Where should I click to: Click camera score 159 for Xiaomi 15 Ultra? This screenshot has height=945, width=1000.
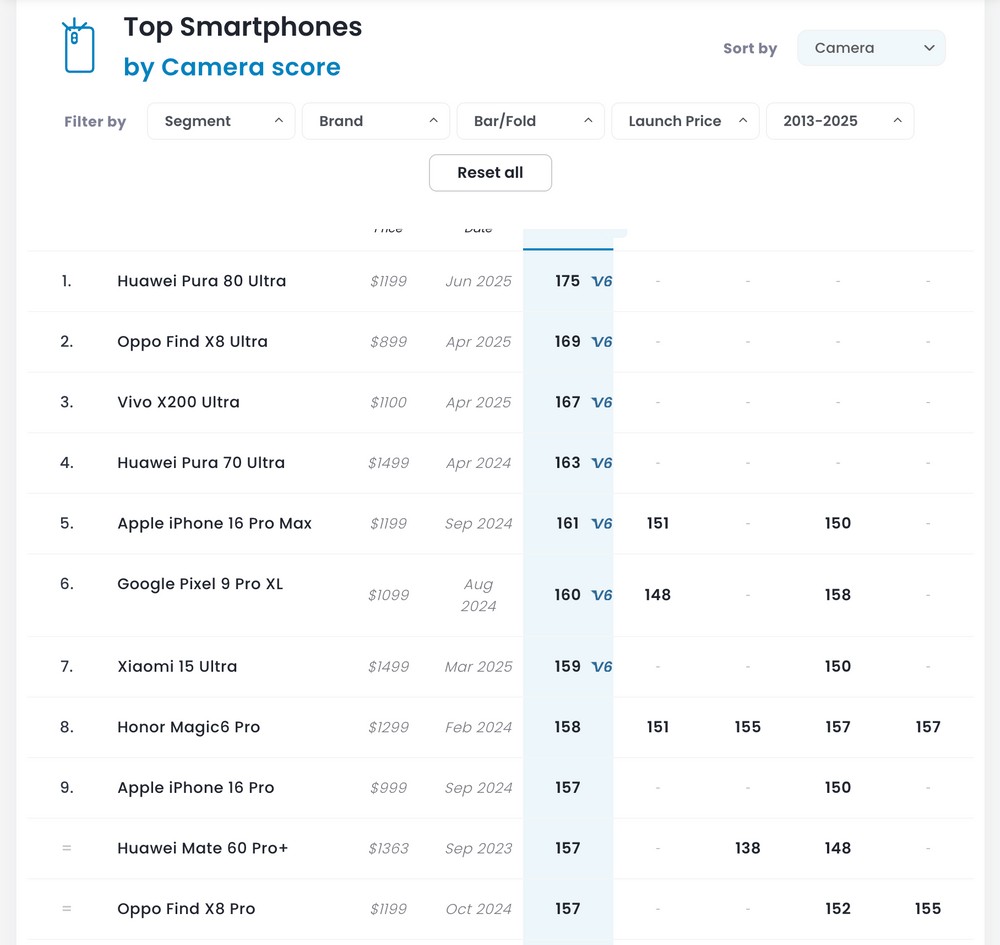(568, 666)
